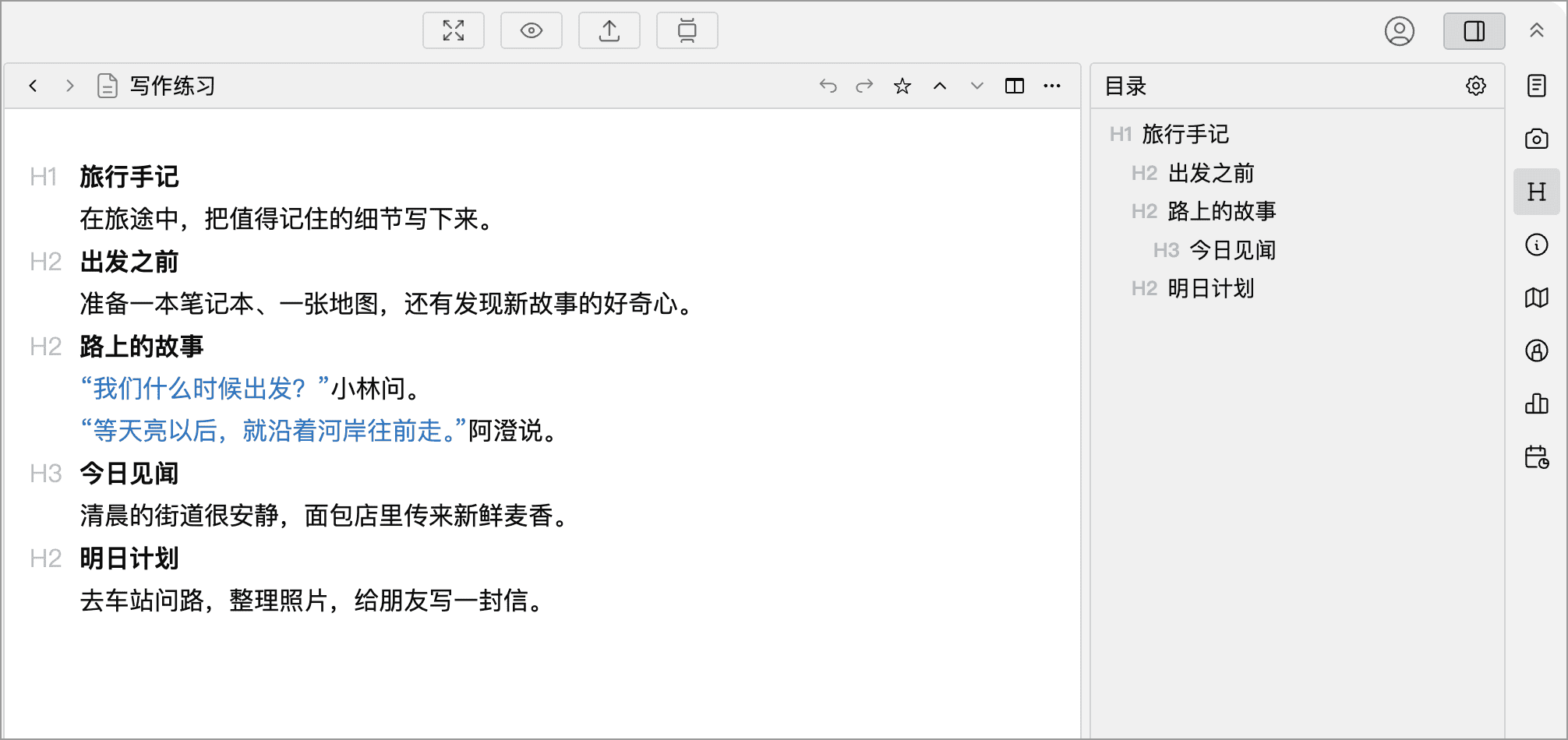This screenshot has height=740, width=1568.
Task: Open outline settings gear in 目录 panel
Action: (1476, 86)
